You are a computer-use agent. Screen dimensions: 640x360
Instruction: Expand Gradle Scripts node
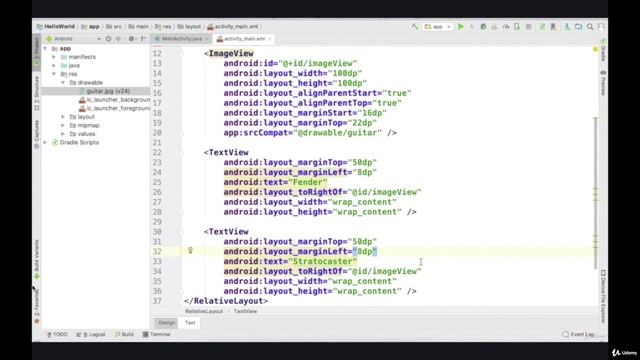[45, 143]
